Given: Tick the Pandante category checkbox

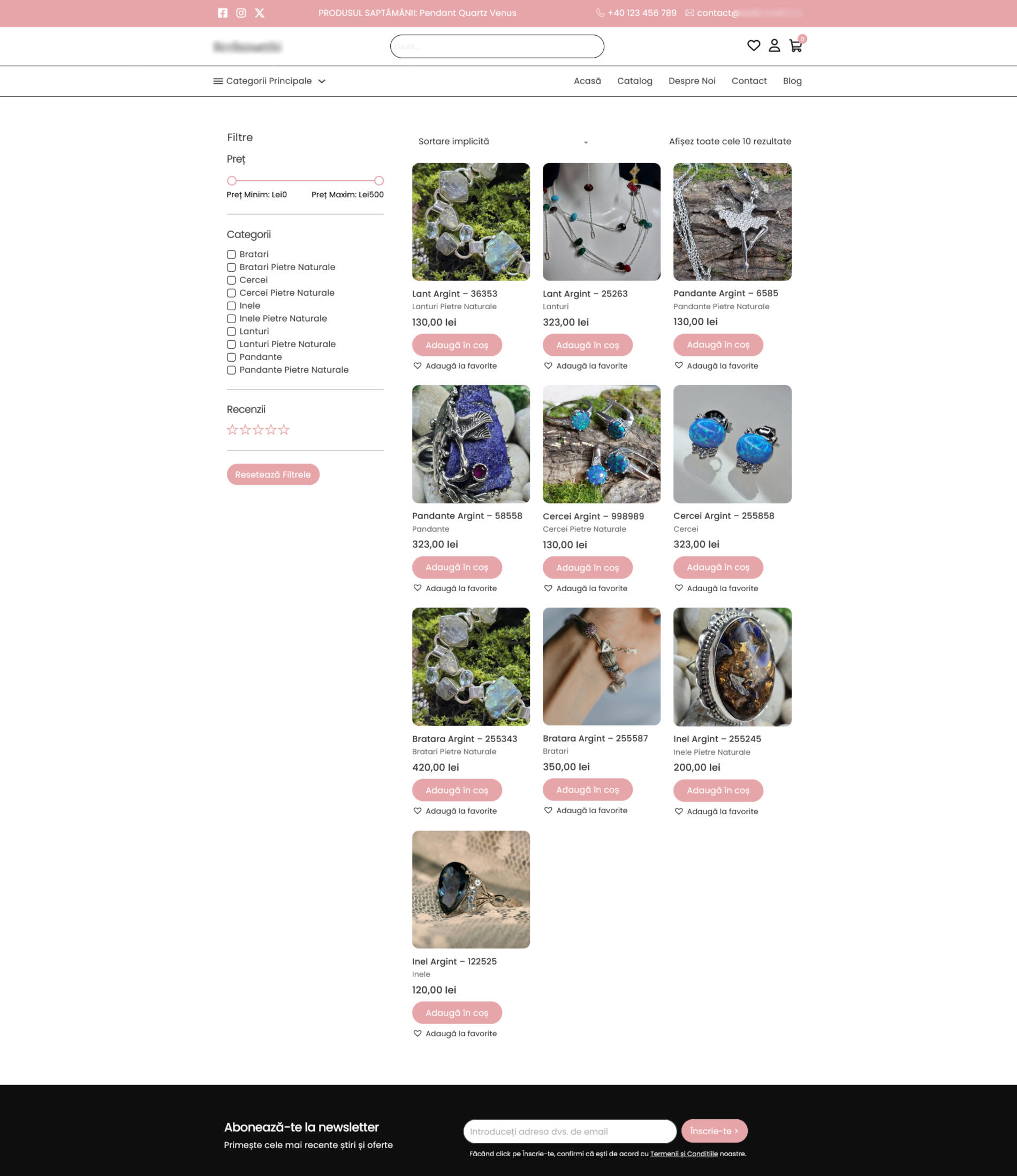Looking at the screenshot, I should tap(231, 357).
